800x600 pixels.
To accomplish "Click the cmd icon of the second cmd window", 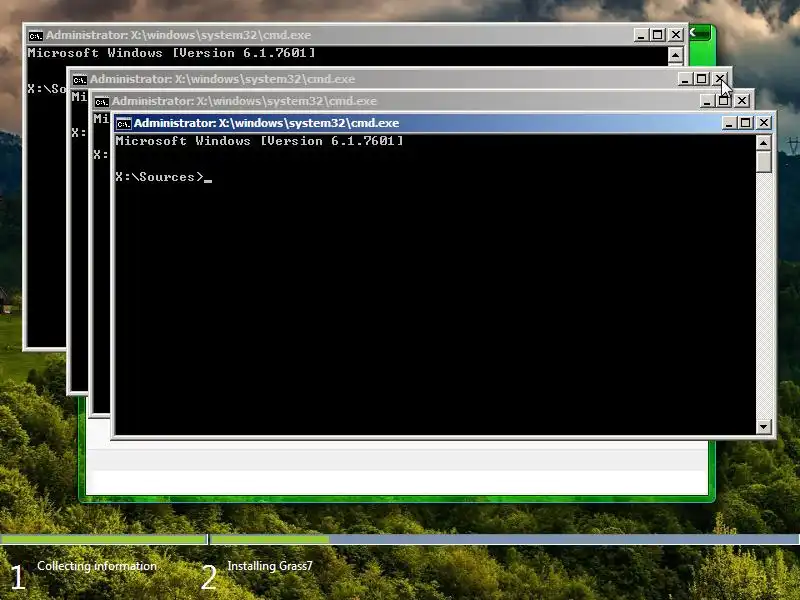I will (80, 80).
